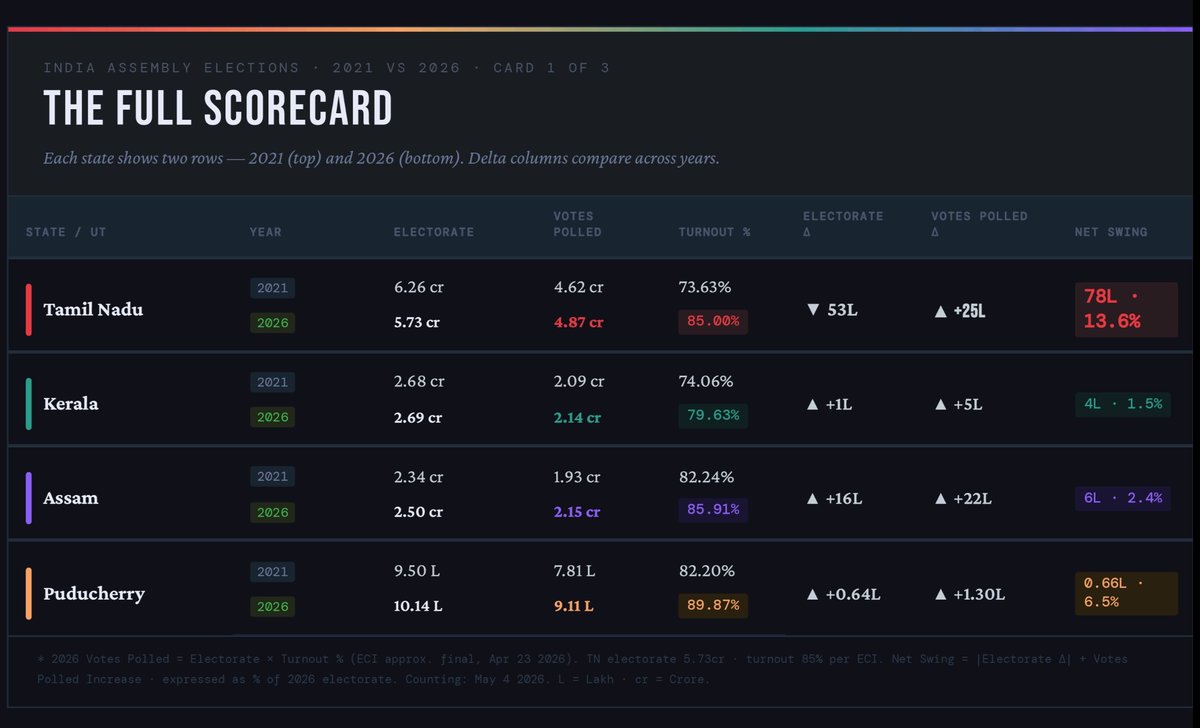Viewport: 1200px width, 728px height.
Task: Click the 85.91% turnout badge
Action: (x=713, y=510)
